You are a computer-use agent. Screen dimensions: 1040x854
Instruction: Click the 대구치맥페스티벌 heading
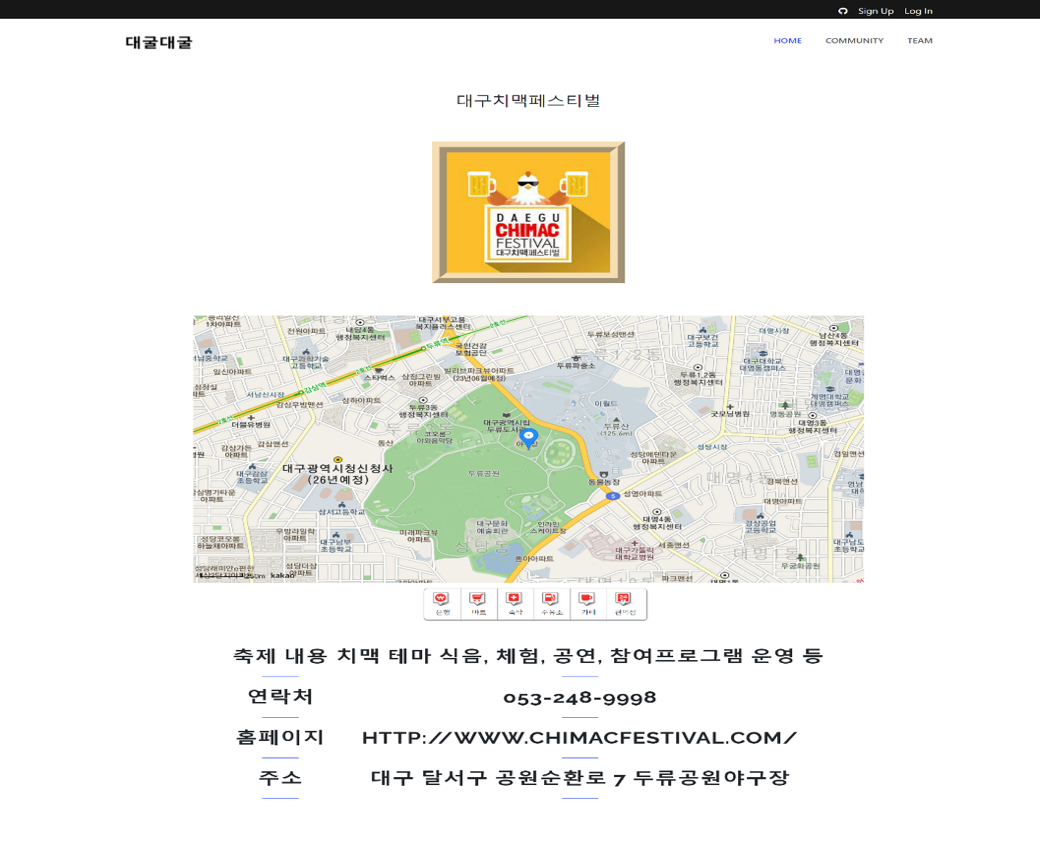pos(529,101)
